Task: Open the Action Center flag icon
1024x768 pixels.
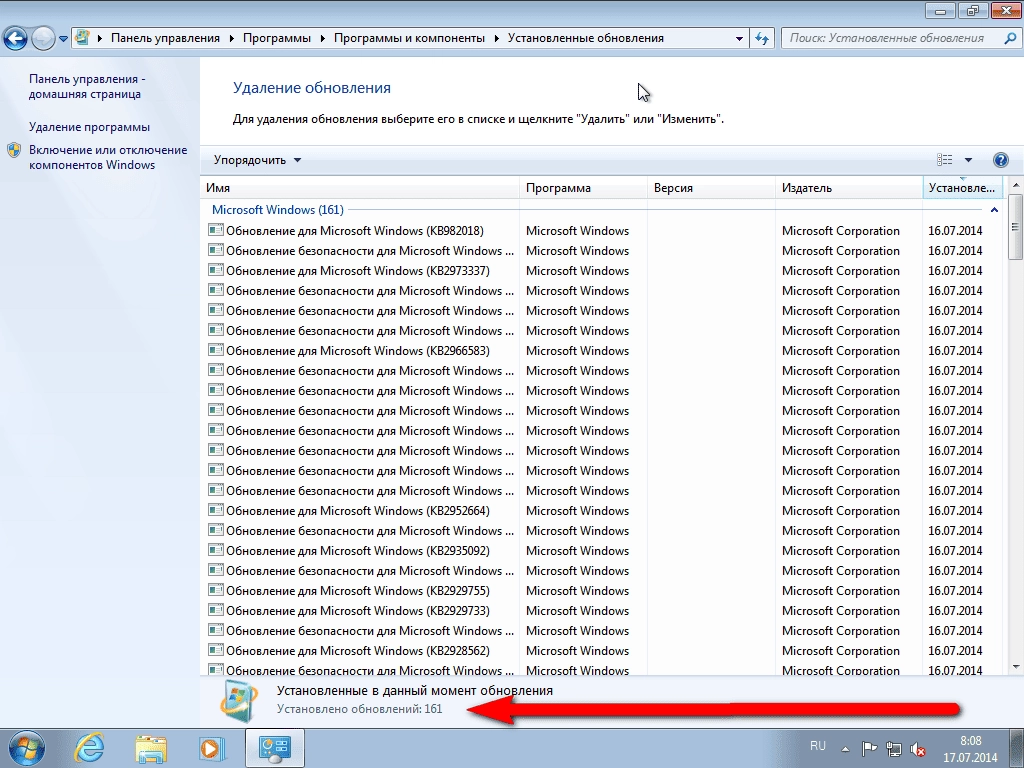Action: (x=869, y=748)
